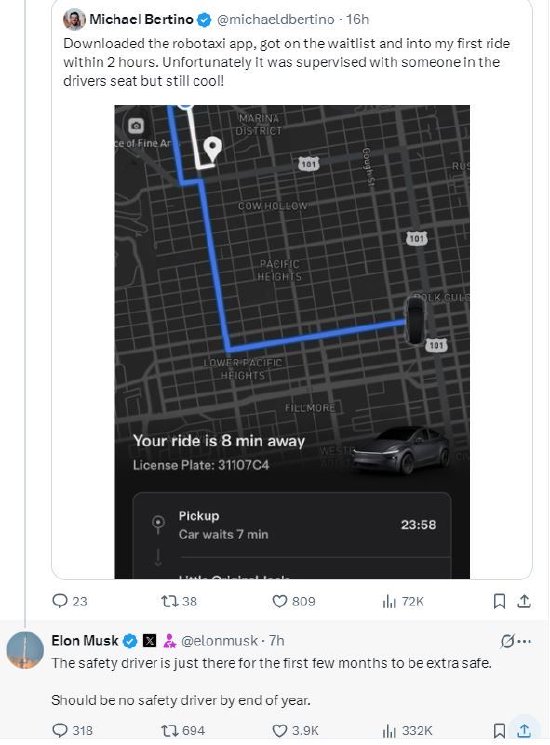Repost Michael Bertino's robotaxi post
Viewport: 550px width, 745px height.
click(x=179, y=601)
